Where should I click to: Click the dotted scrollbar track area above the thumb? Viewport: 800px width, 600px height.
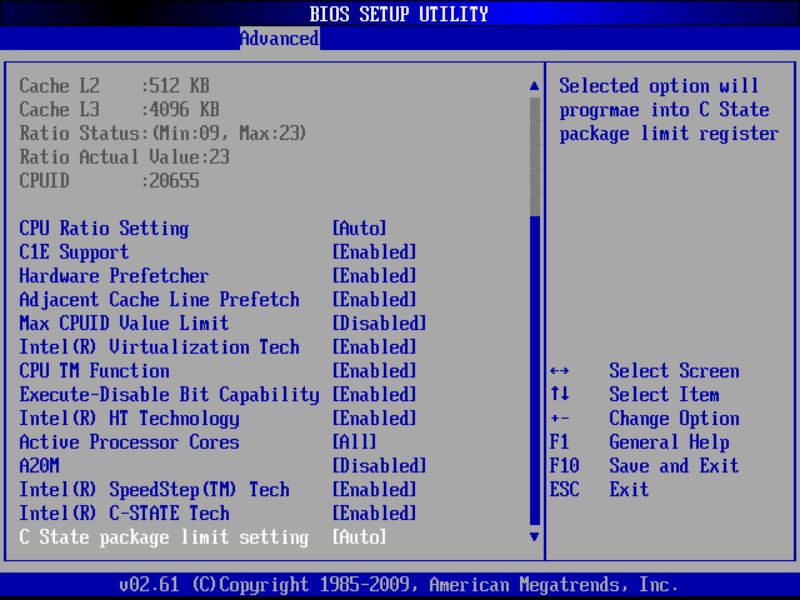[535, 157]
